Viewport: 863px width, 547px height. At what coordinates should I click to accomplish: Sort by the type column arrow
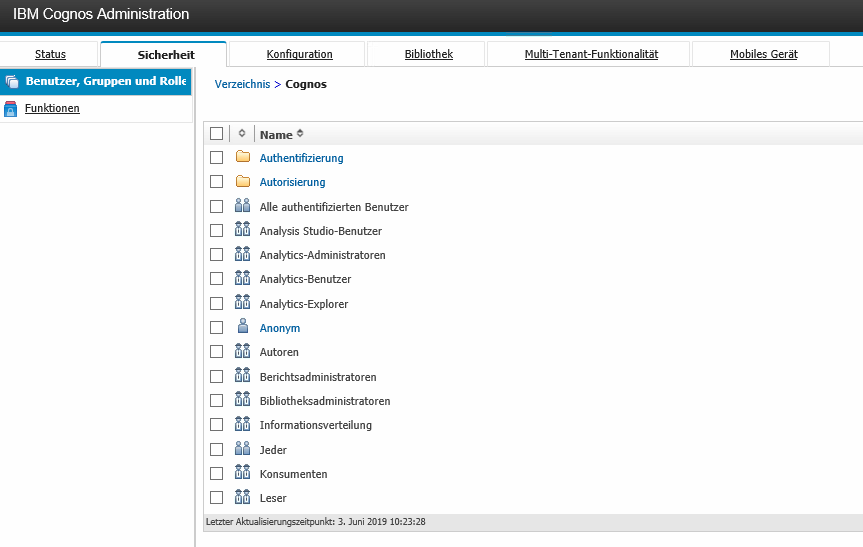click(242, 134)
